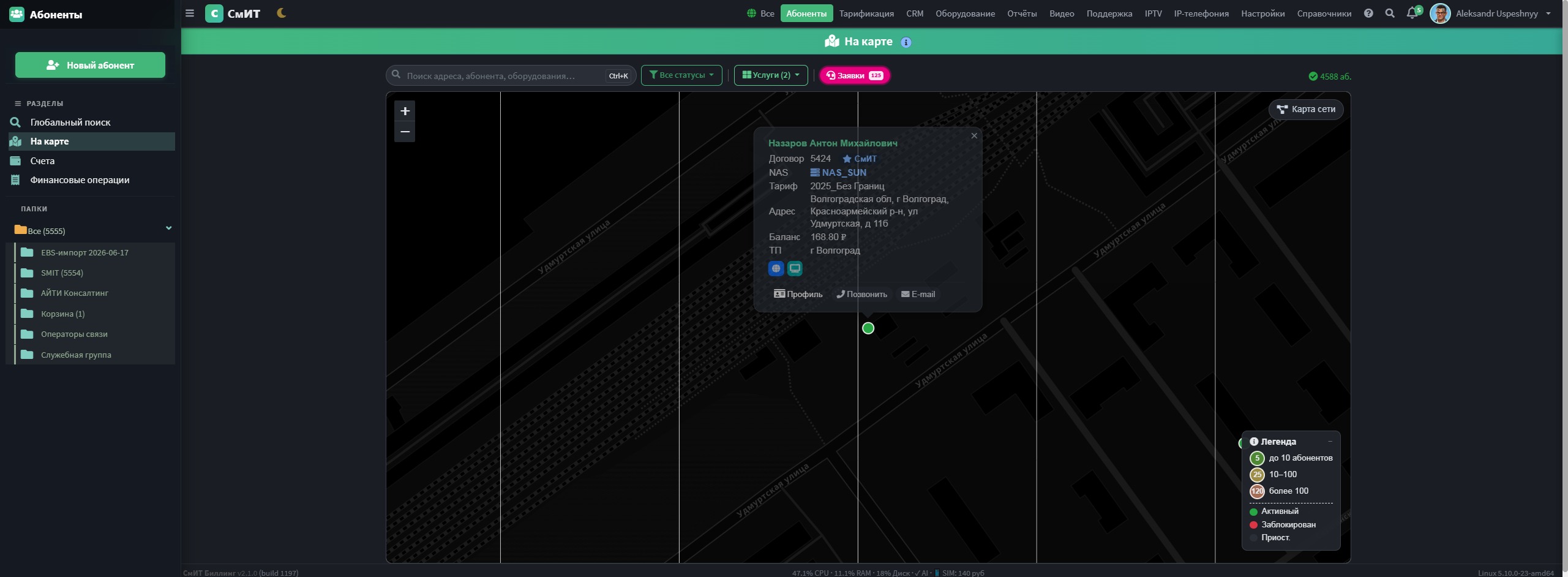1568x577 pixels.
Task: Minimize the Легенда panel
Action: tap(1330, 442)
